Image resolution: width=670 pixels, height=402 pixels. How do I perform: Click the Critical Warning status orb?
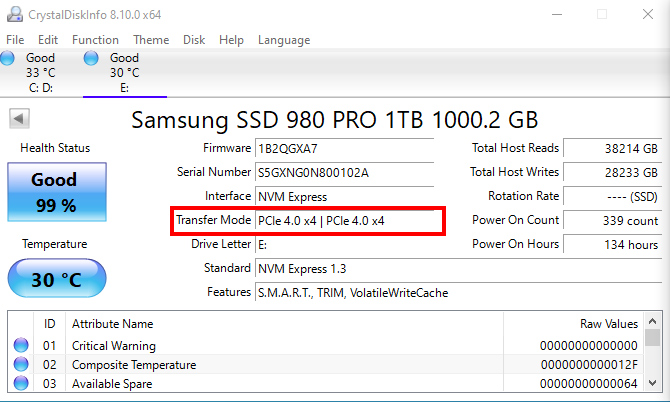click(x=21, y=346)
